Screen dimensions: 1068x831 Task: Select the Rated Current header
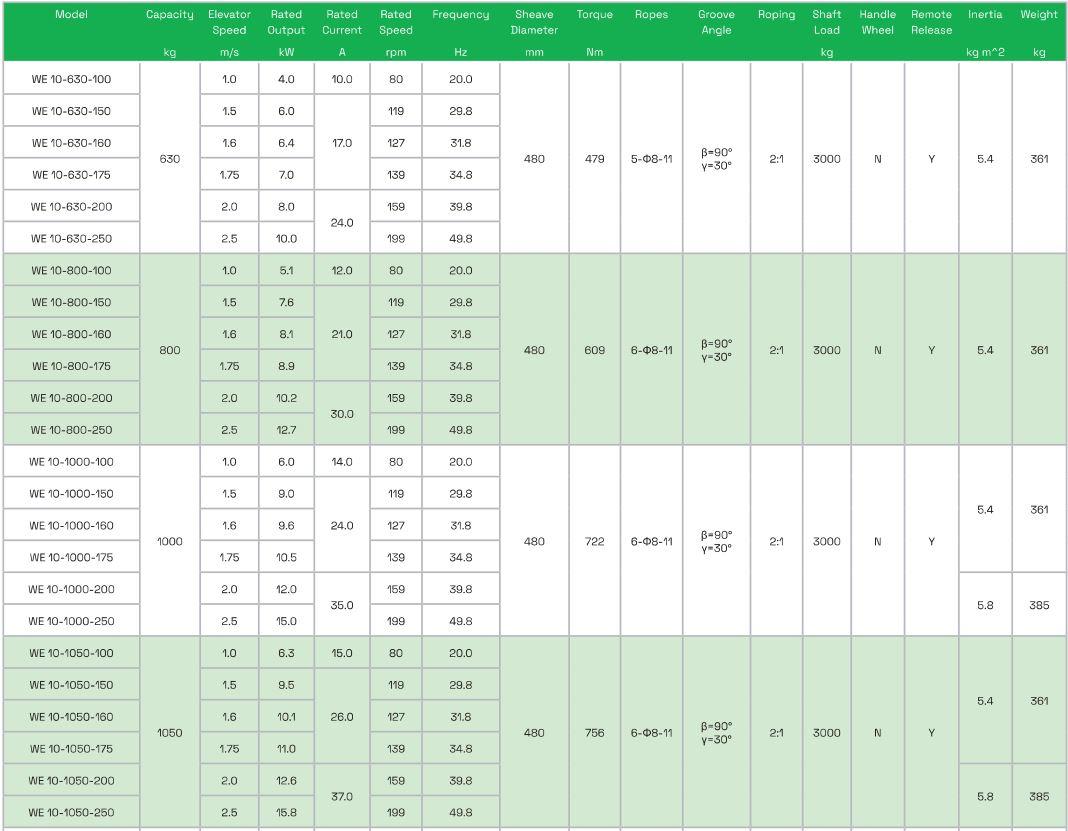point(342,22)
